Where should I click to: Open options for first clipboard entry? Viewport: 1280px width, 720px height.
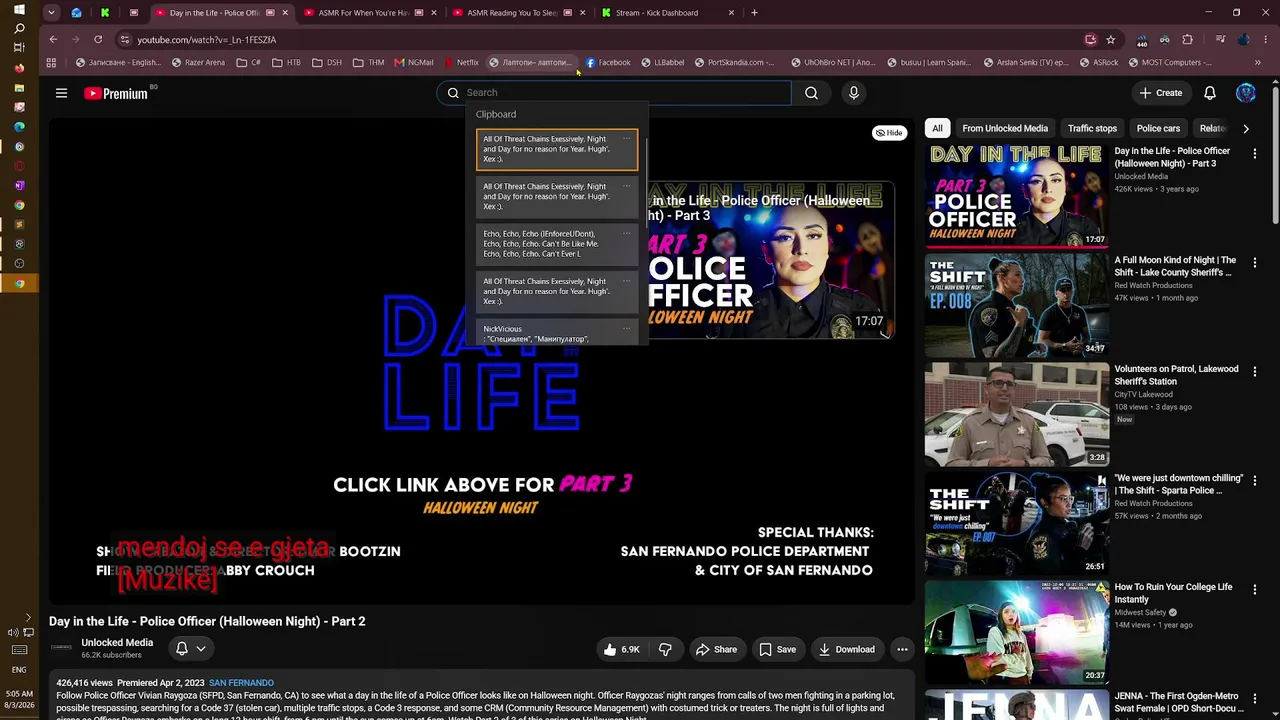point(627,138)
